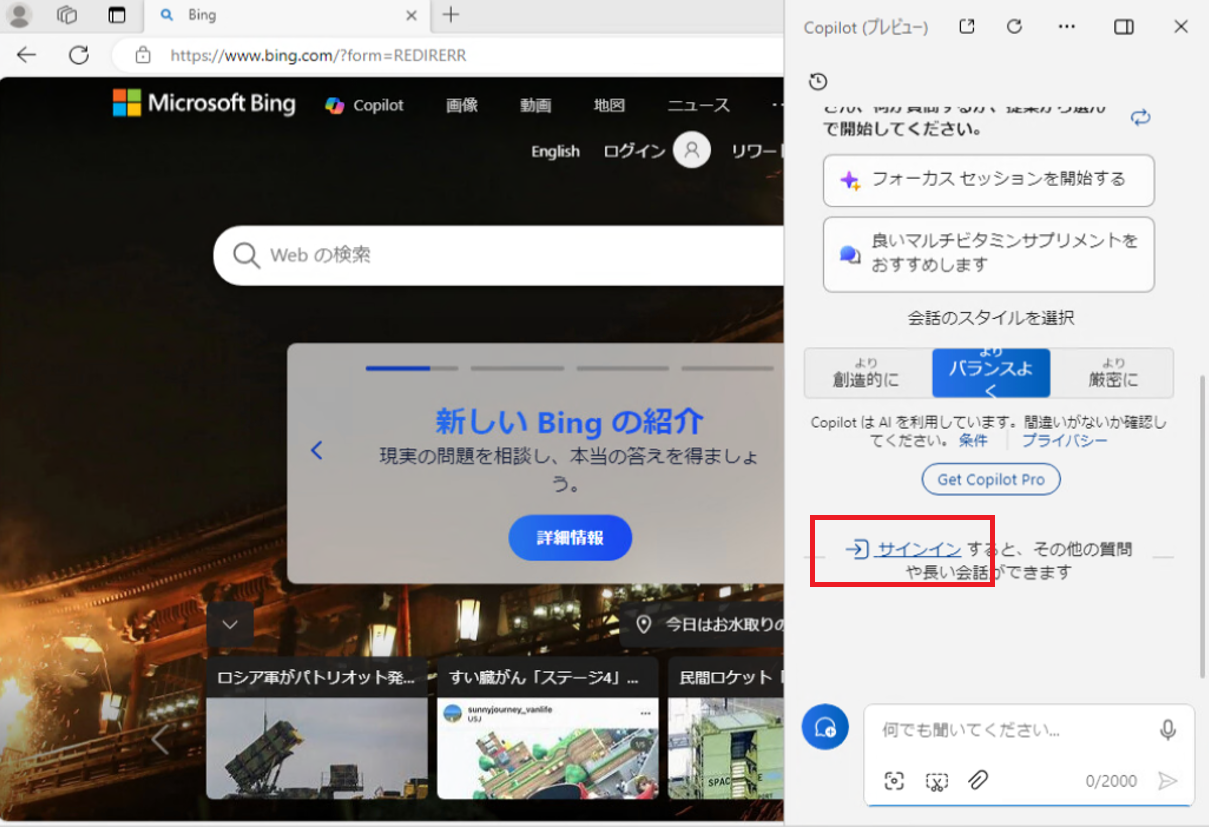Screen dimensions: 1209x827
Task: Click the tab actions menu icon
Action: (x=118, y=15)
